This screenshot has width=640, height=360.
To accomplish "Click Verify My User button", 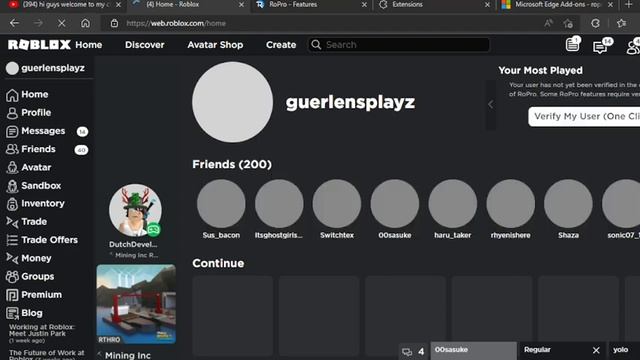I will (584, 117).
